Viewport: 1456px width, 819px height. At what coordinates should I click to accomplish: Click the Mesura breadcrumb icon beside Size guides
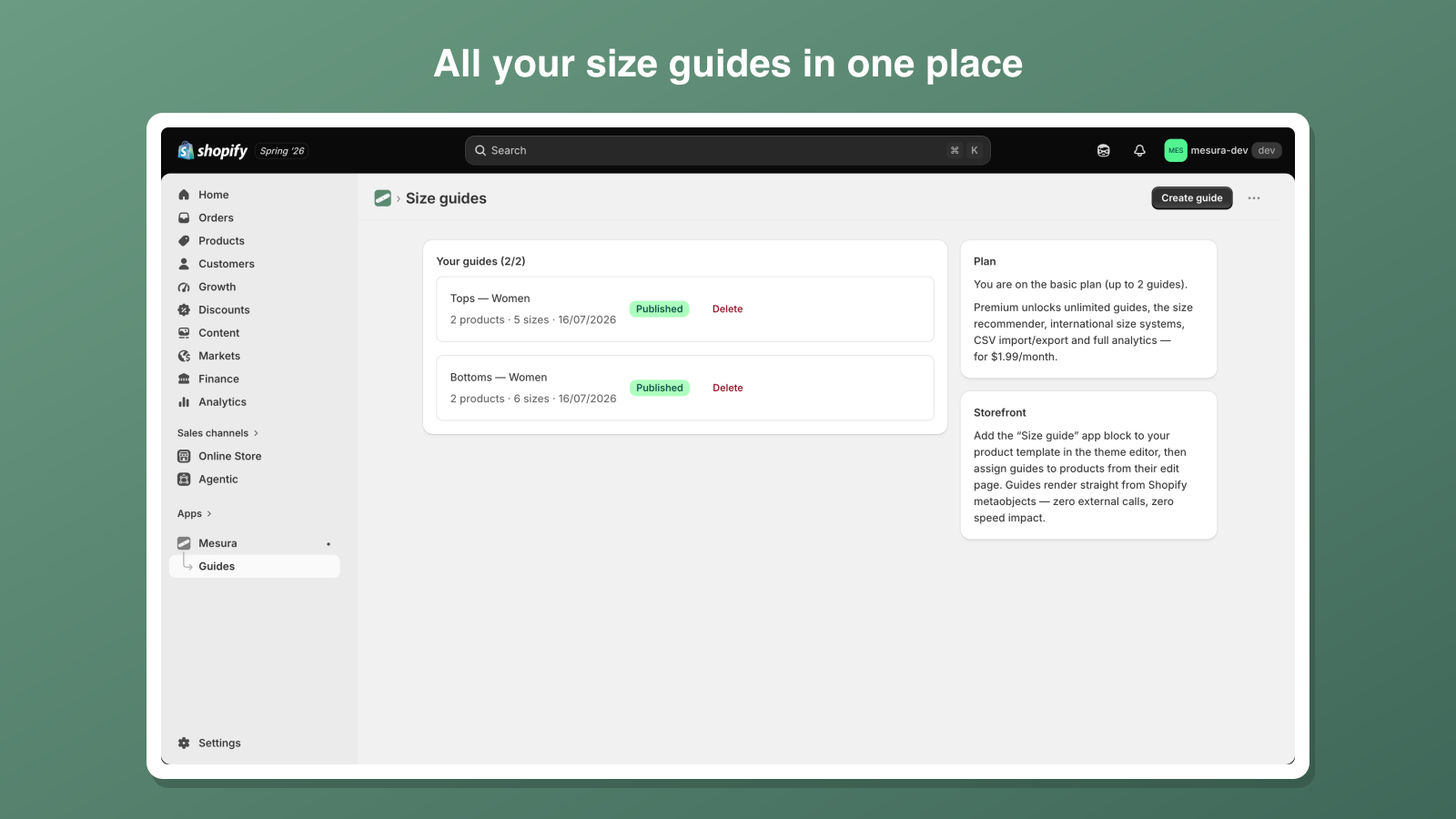coord(383,198)
